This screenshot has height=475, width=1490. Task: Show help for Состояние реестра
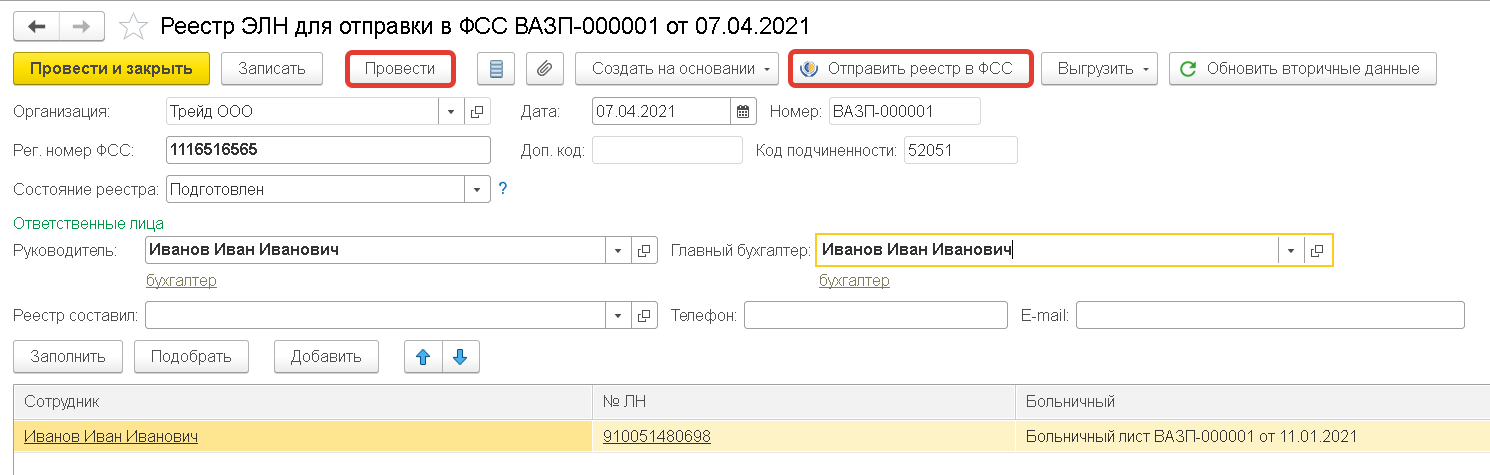503,188
